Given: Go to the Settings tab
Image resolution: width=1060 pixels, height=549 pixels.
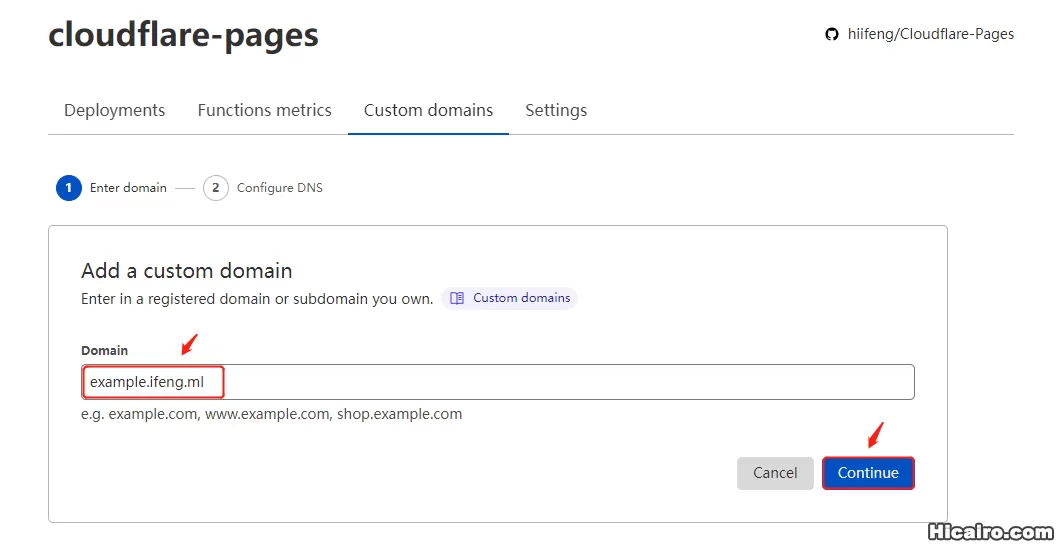Looking at the screenshot, I should (556, 110).
